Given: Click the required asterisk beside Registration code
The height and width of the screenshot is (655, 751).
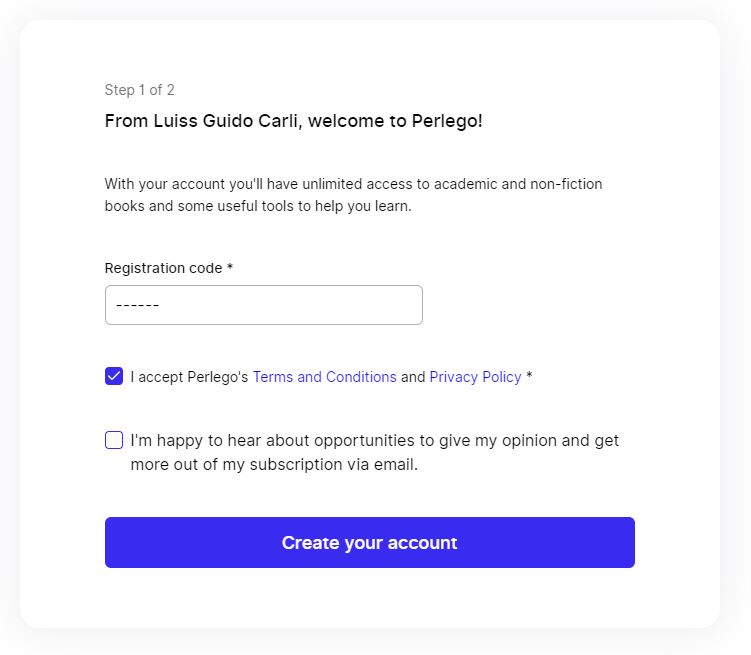Looking at the screenshot, I should click(x=230, y=268).
